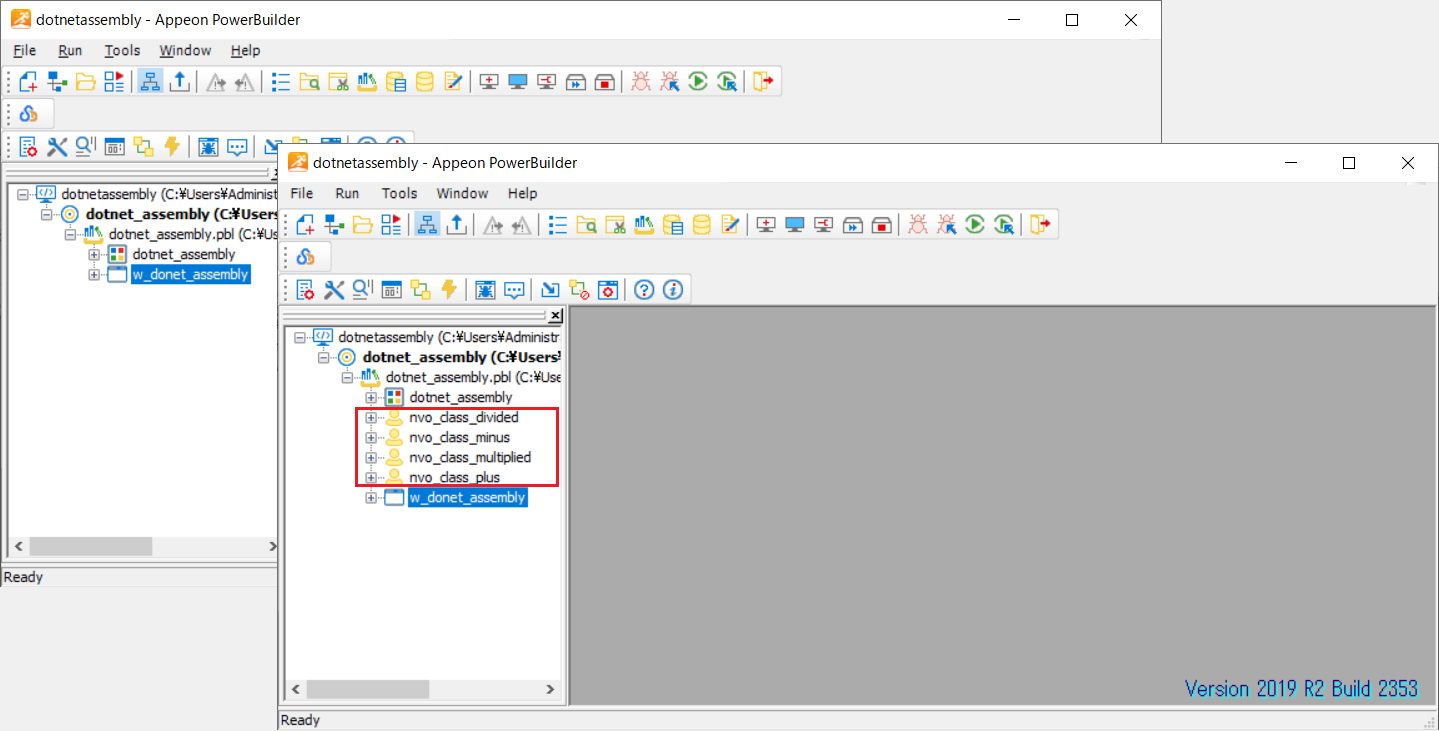Expand the nvo_class_divided tree node
This screenshot has height=731, width=1439.
pyautogui.click(x=371, y=417)
